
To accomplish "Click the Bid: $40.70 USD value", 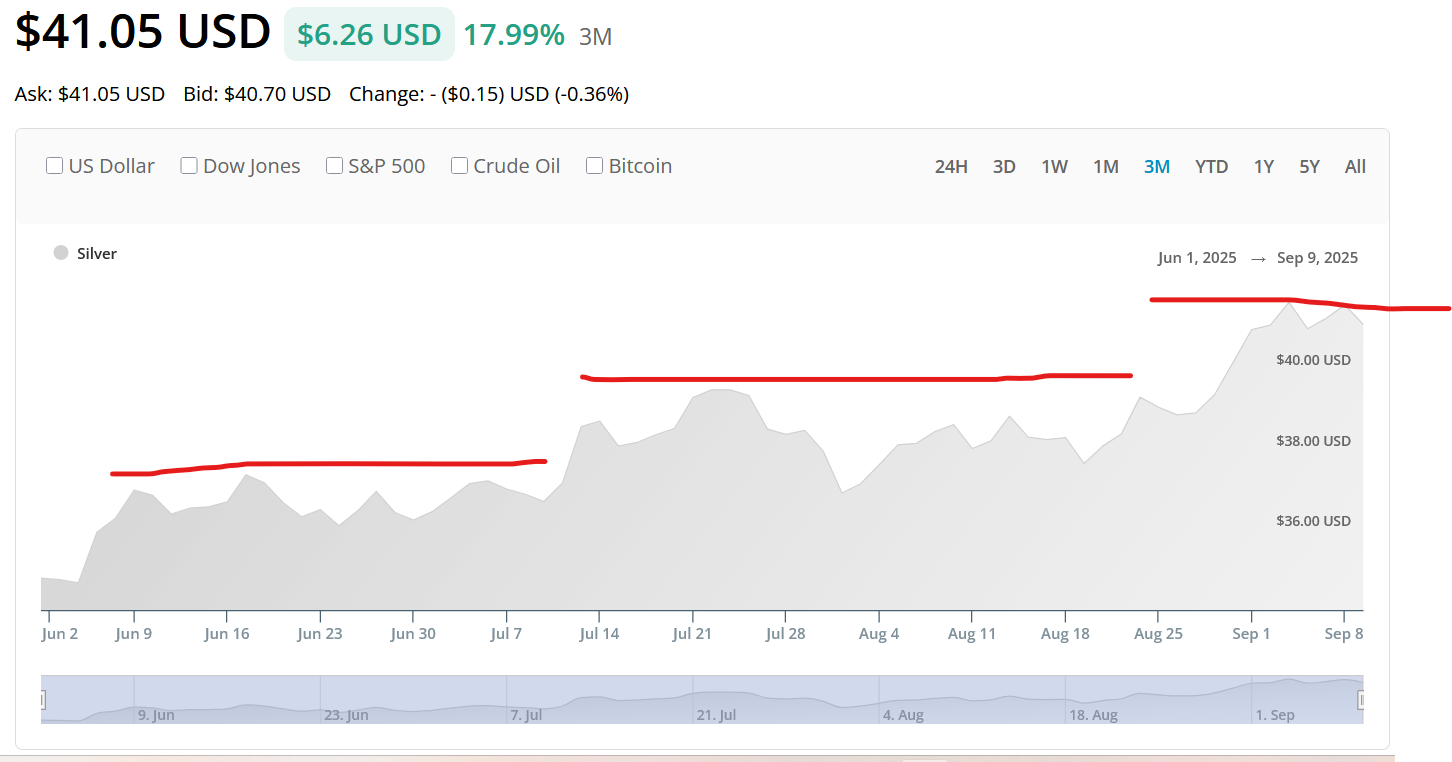I will (x=257, y=94).
